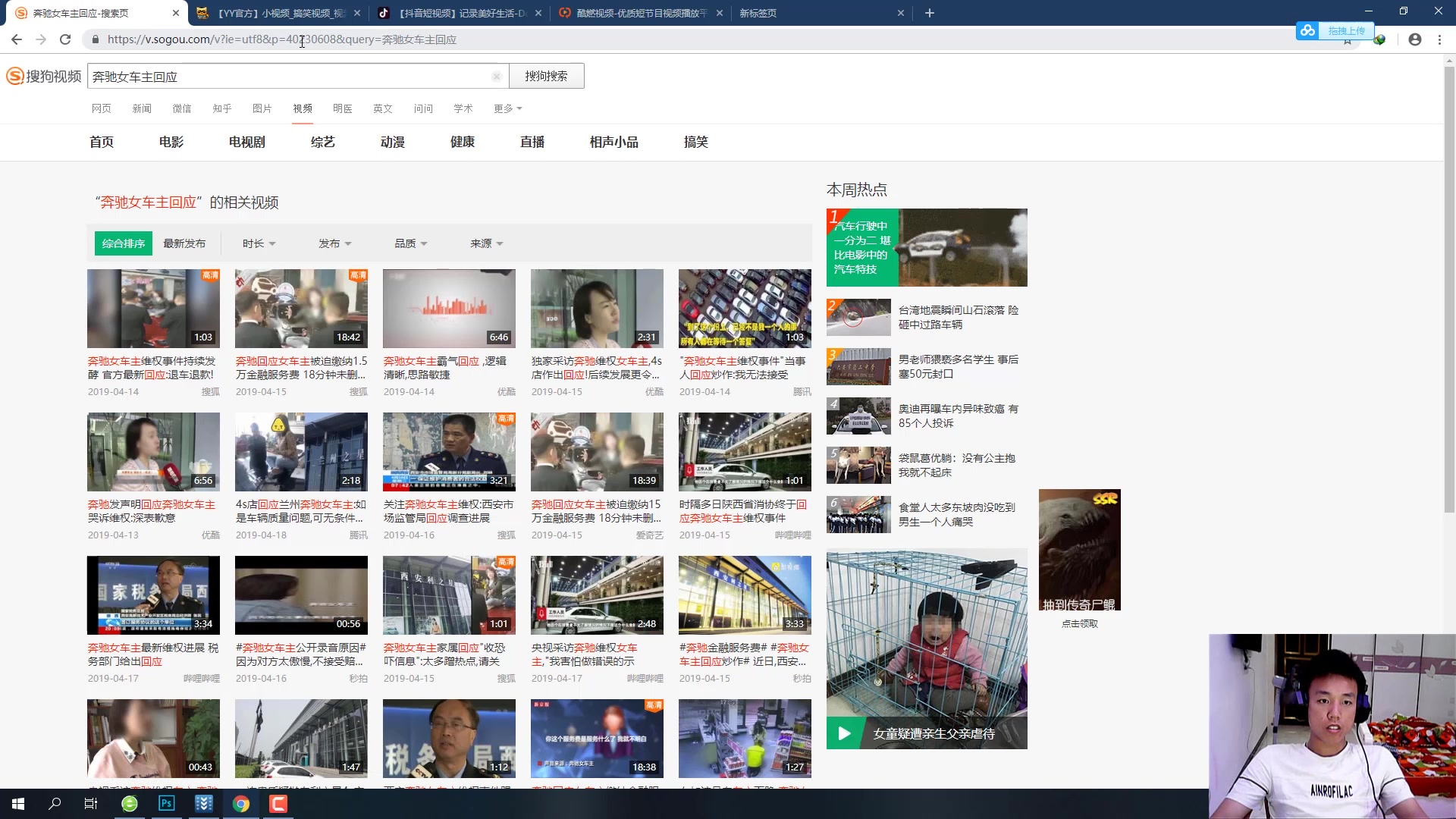This screenshot has height=819, width=1456.
Task: Switch to the 网页 search tab
Action: [x=102, y=108]
